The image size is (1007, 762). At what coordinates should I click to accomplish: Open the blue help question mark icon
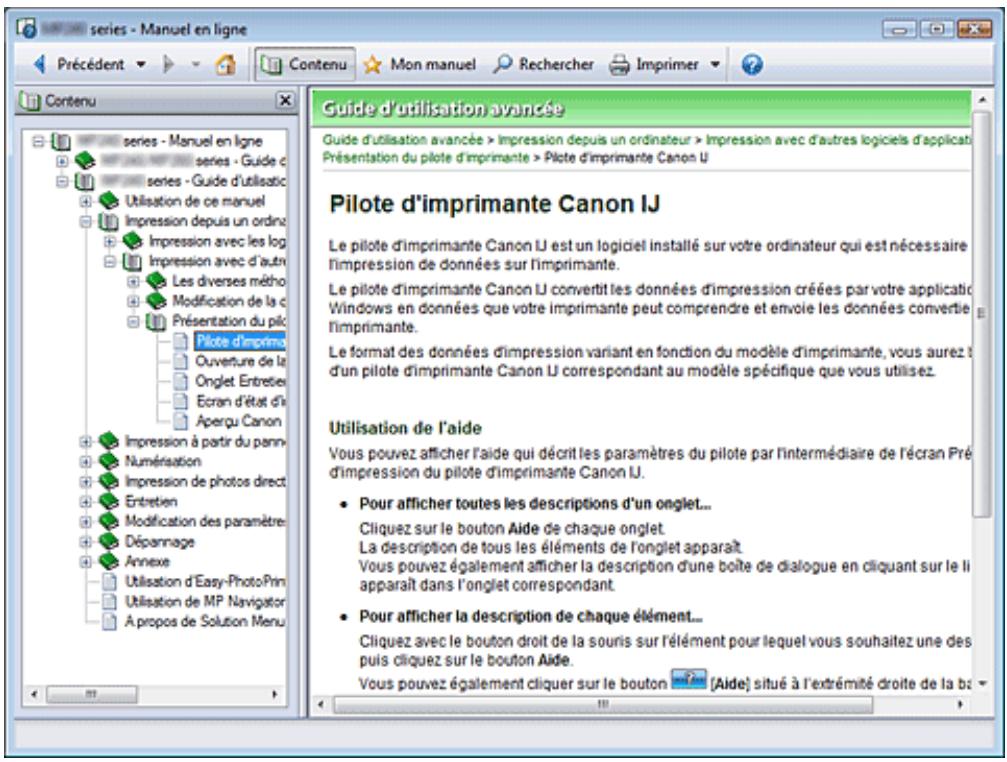752,64
